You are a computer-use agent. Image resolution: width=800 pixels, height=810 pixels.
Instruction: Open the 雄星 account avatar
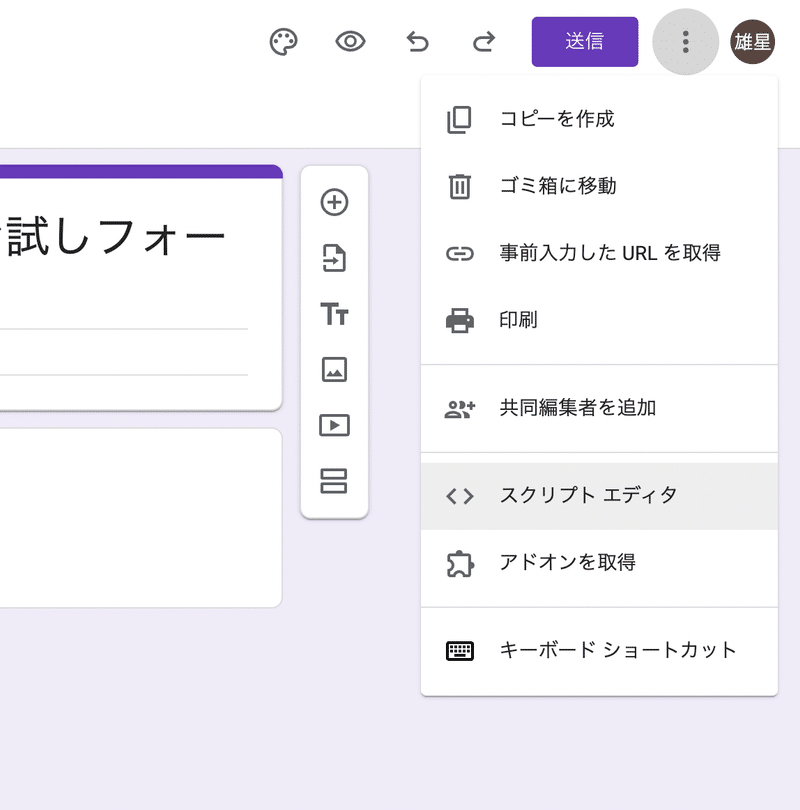[752, 42]
